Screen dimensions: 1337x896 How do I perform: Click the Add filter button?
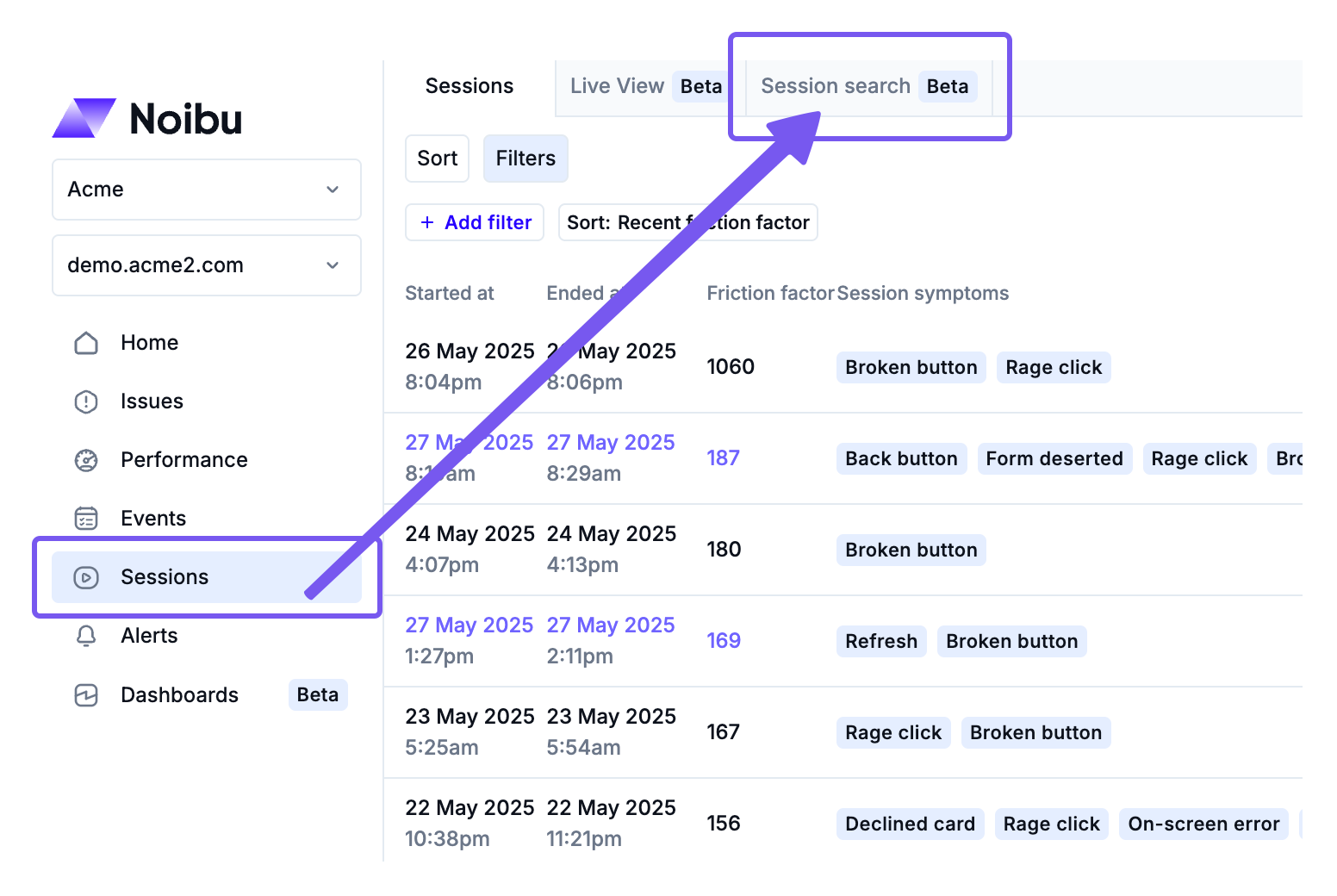click(475, 222)
